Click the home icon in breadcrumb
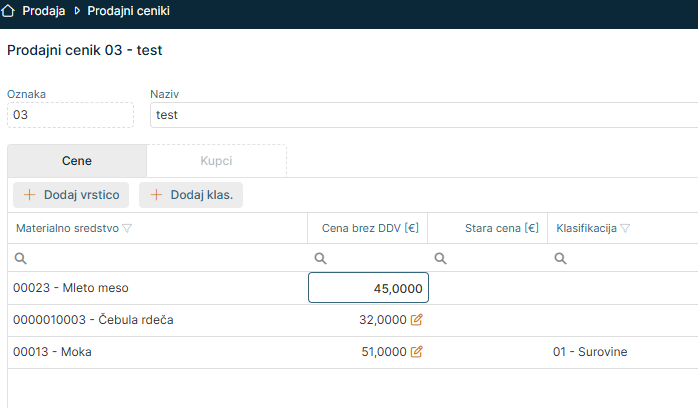Image resolution: width=698 pixels, height=408 pixels. (10, 12)
